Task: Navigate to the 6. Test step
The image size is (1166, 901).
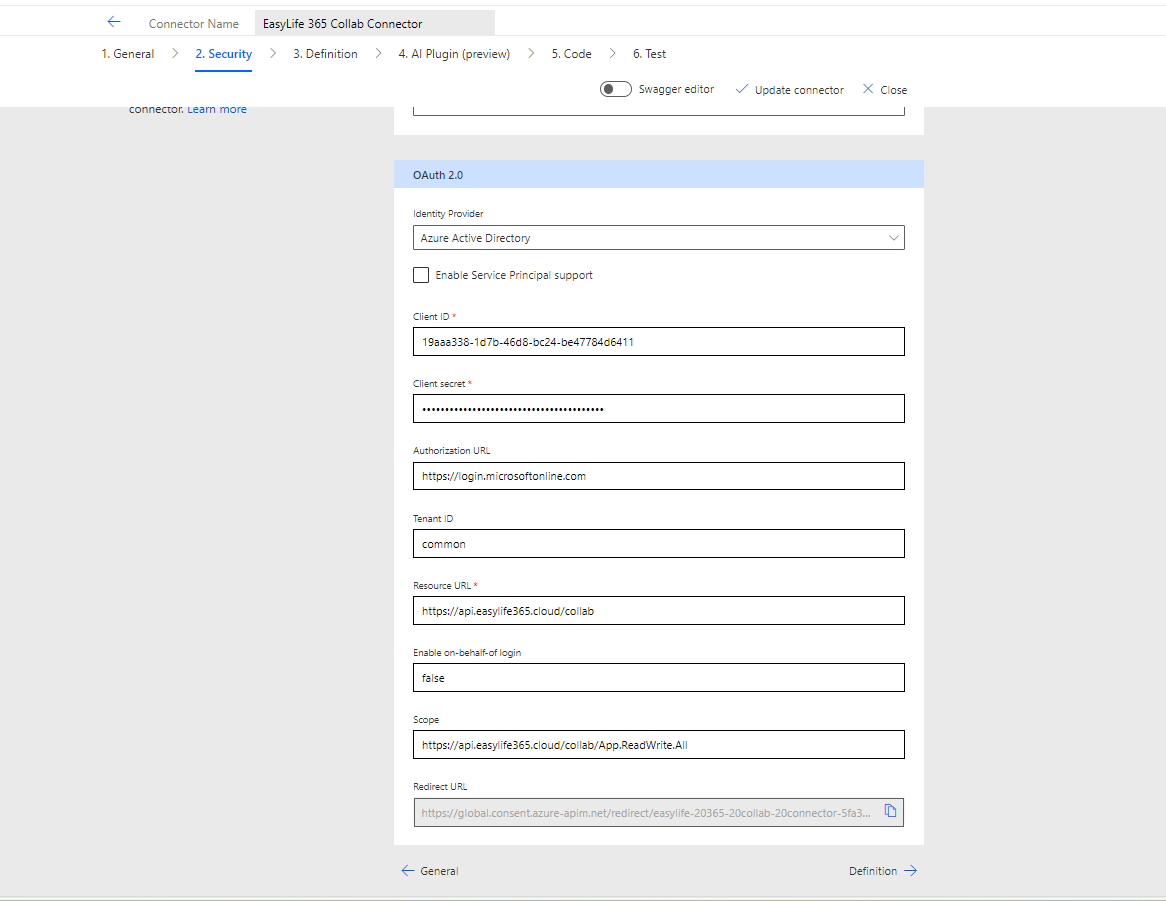Action: [x=649, y=54]
